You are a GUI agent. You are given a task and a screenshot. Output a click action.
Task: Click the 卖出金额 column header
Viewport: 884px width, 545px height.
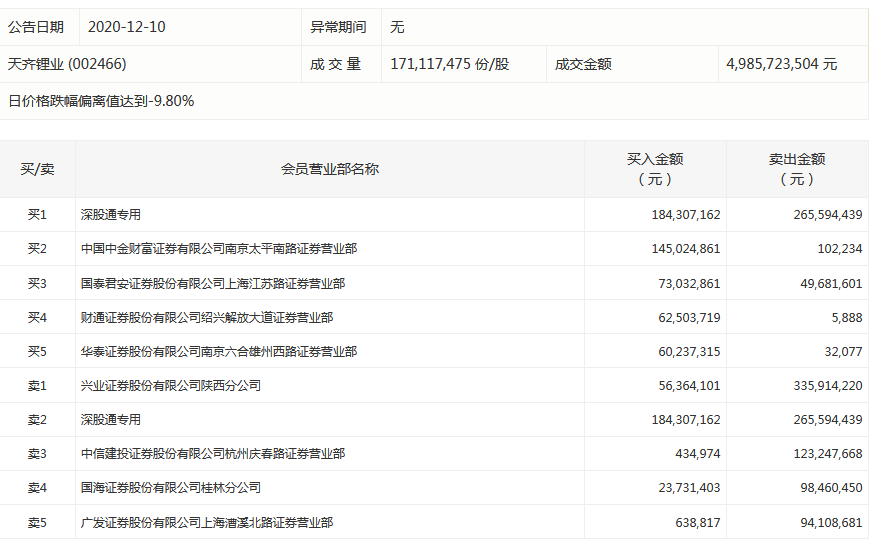coord(797,169)
